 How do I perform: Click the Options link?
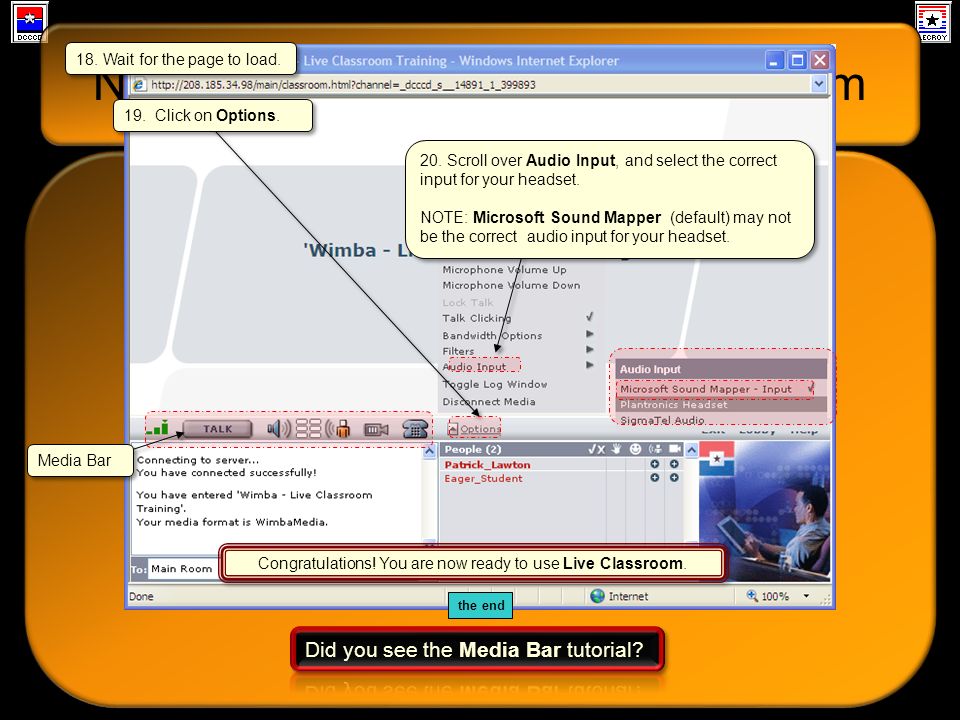[x=481, y=429]
